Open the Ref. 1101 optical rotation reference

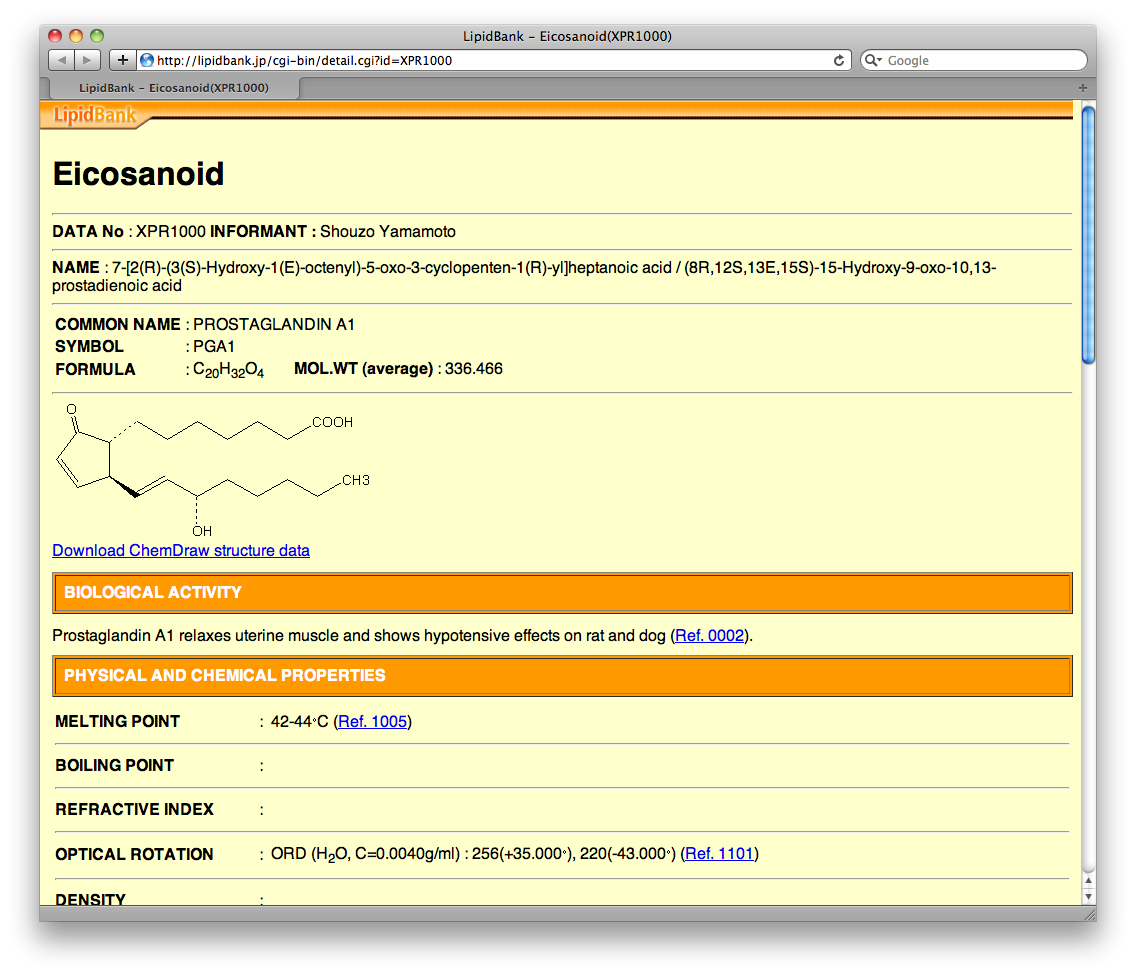719,854
